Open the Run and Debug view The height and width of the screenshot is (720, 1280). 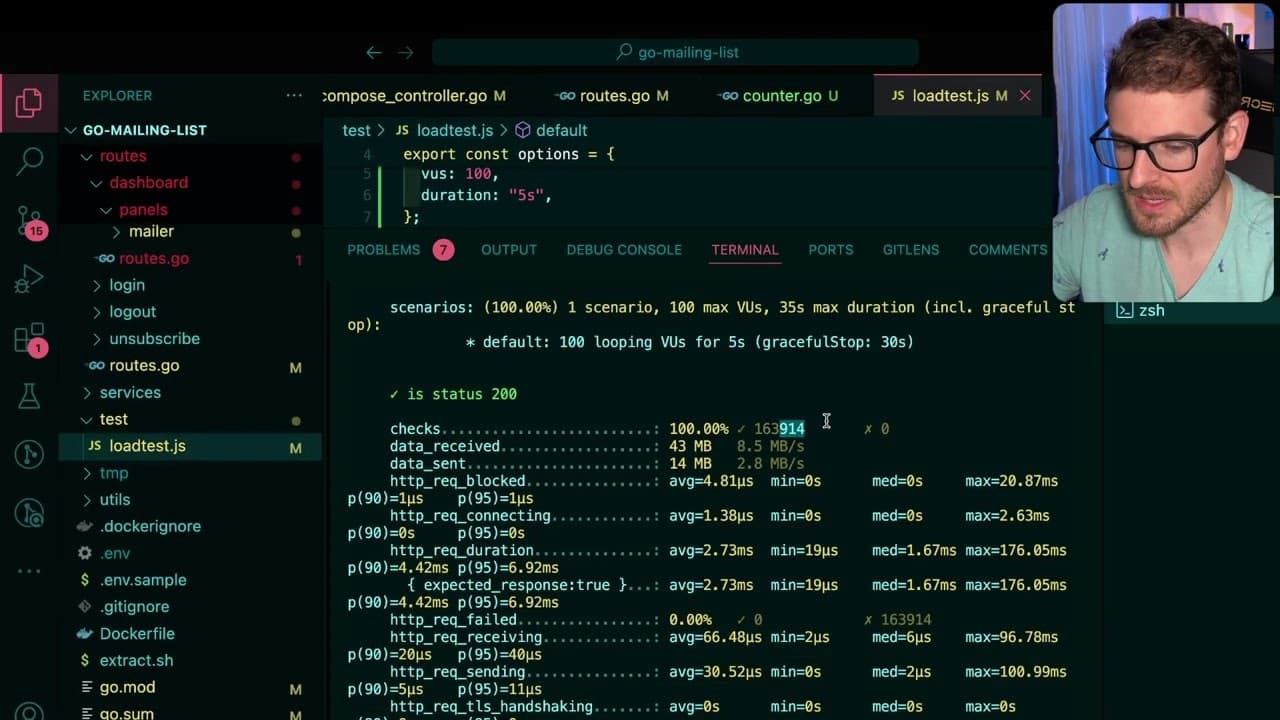(29, 279)
